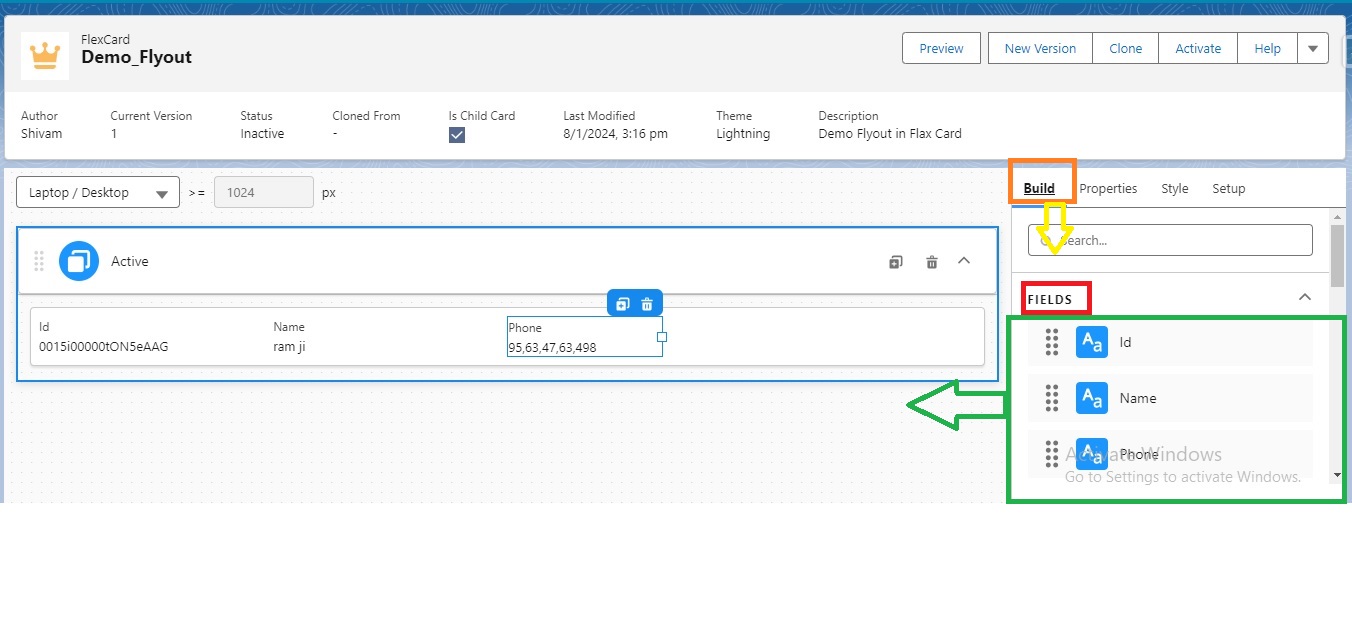Viewport: 1352px width, 632px height.
Task: Open the Laptop / Desktop breakpoint dropdown
Action: pos(98,193)
